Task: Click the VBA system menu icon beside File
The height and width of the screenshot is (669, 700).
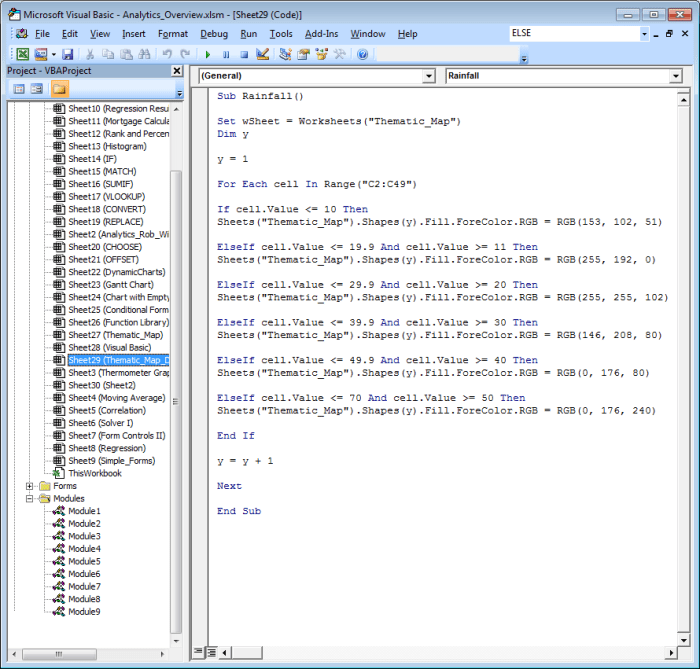Action: (21, 34)
